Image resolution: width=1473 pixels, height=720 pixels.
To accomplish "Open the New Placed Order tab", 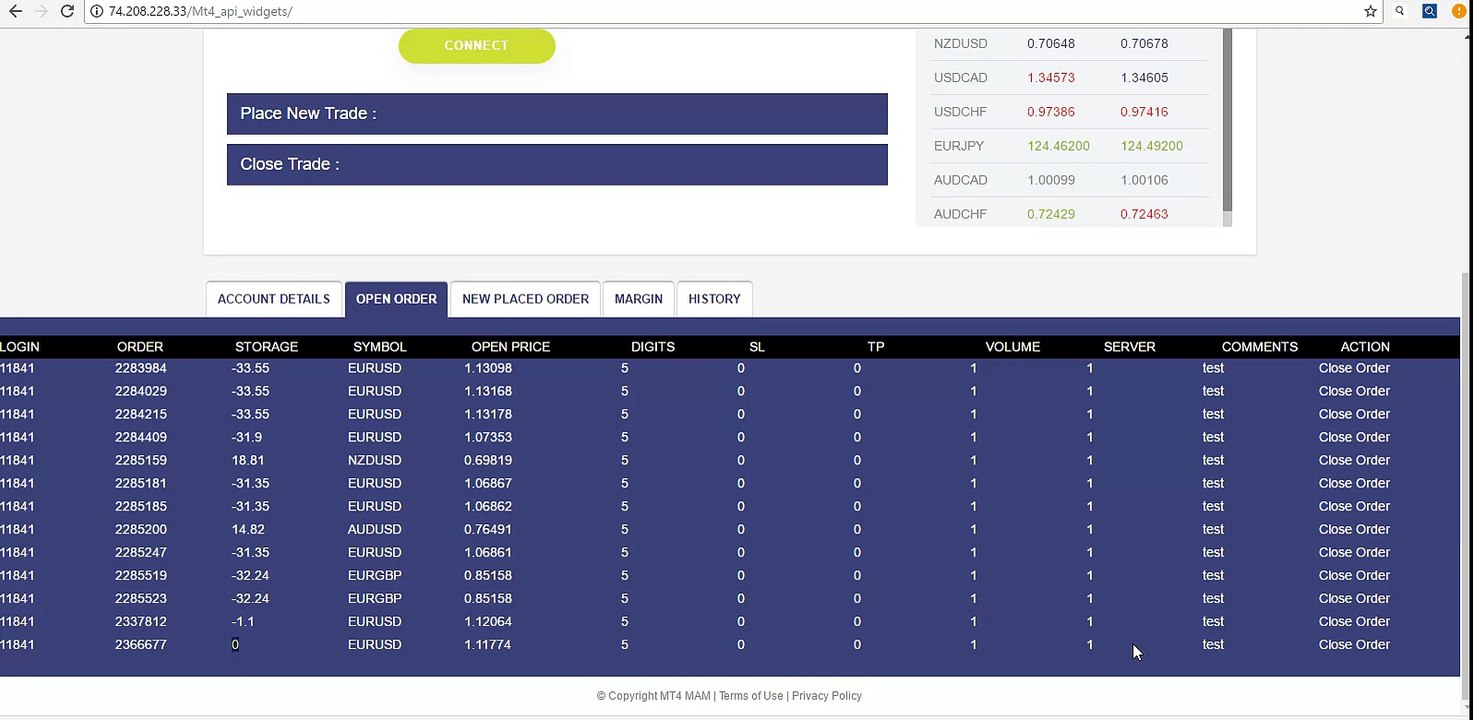I will coord(525,299).
